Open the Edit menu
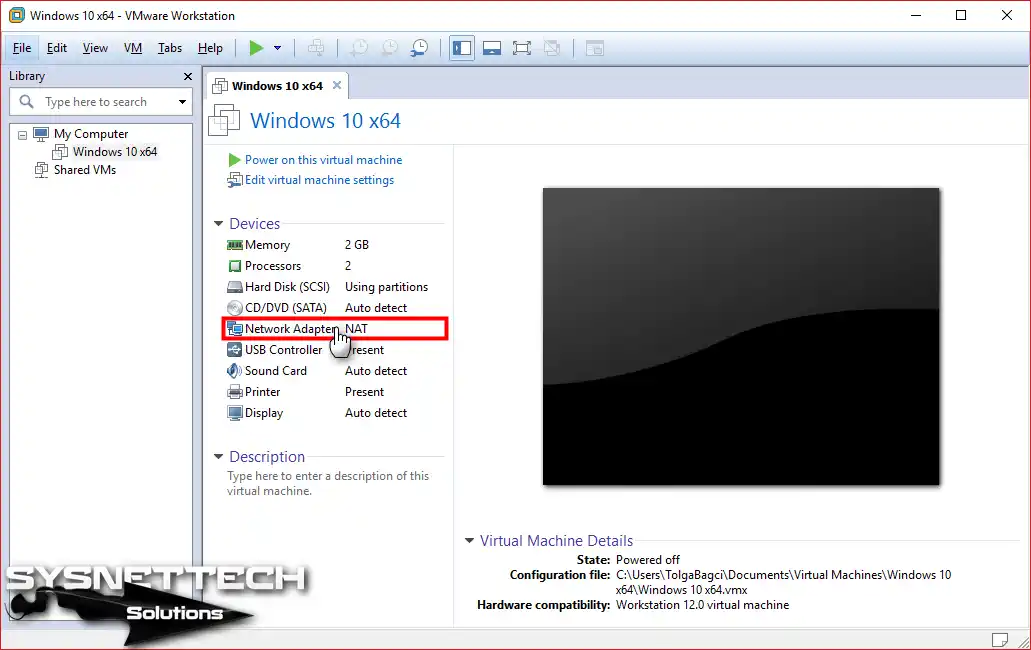This screenshot has width=1031, height=650. click(57, 48)
